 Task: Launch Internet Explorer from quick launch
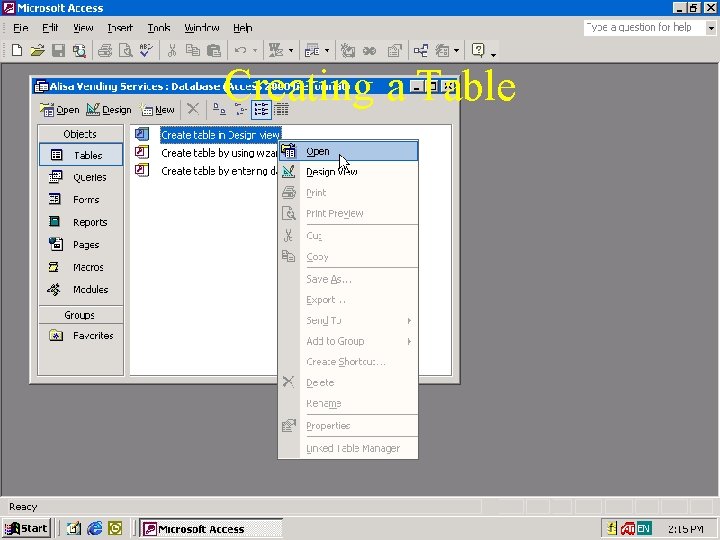95,529
